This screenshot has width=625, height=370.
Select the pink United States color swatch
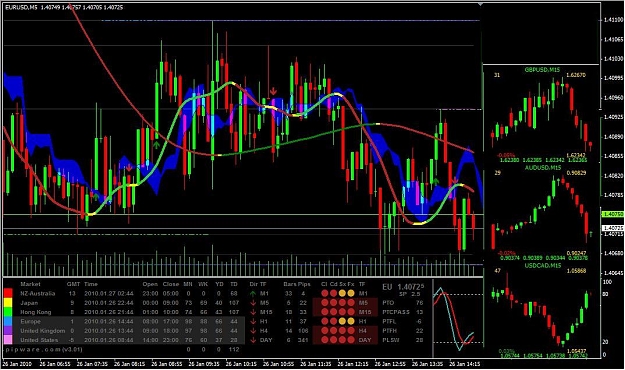click(x=8, y=340)
